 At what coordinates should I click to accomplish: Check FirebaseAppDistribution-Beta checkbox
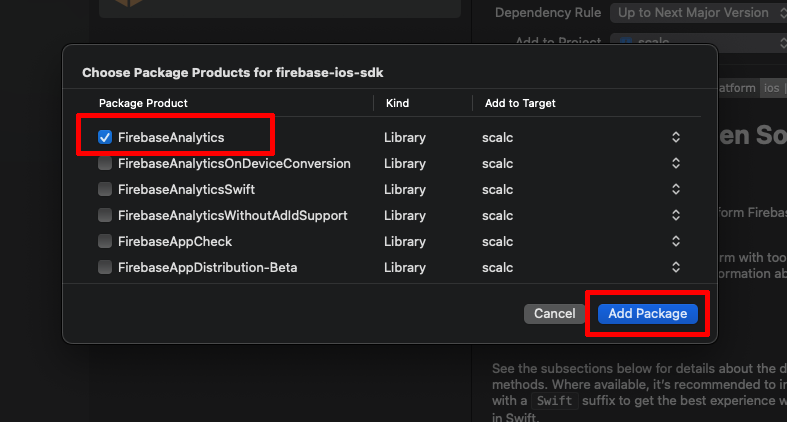coord(105,267)
